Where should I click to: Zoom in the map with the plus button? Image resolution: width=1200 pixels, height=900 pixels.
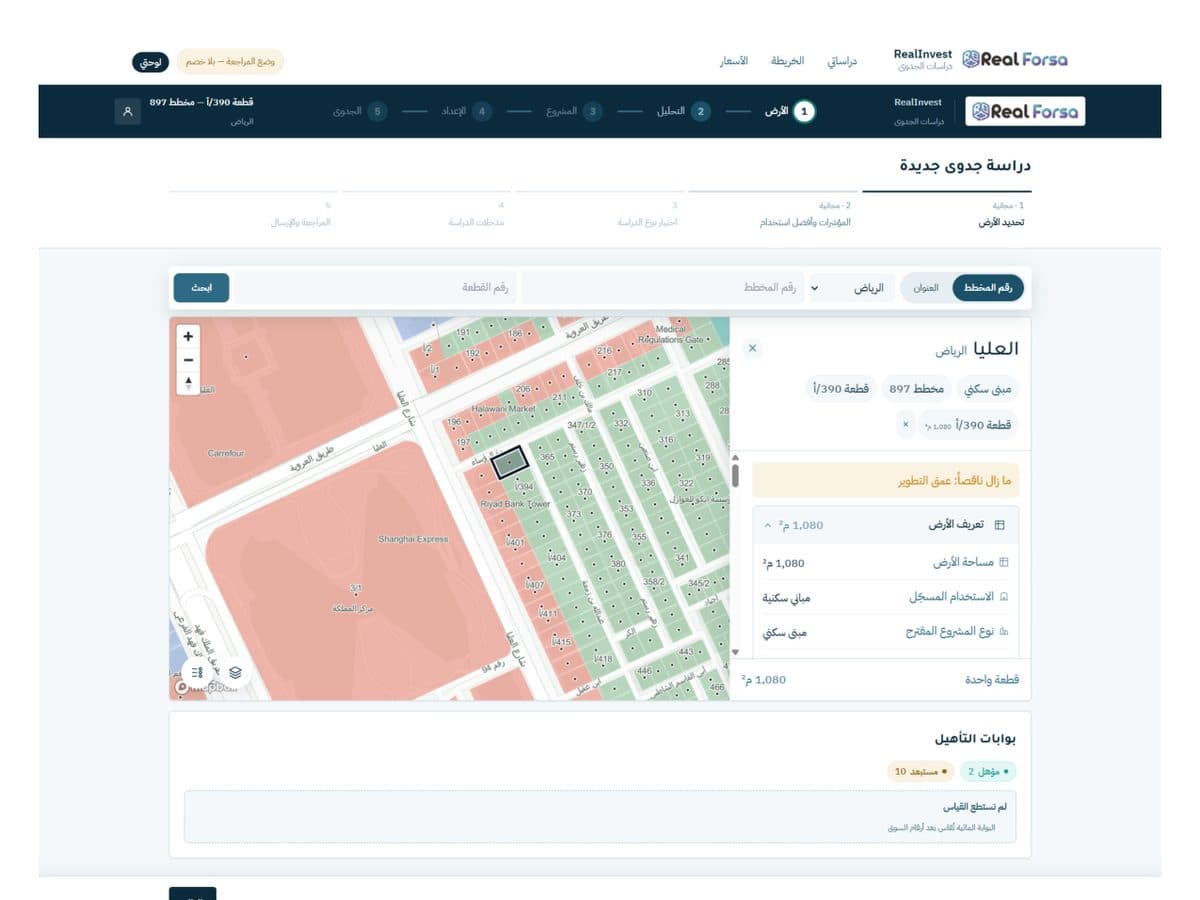(188, 337)
